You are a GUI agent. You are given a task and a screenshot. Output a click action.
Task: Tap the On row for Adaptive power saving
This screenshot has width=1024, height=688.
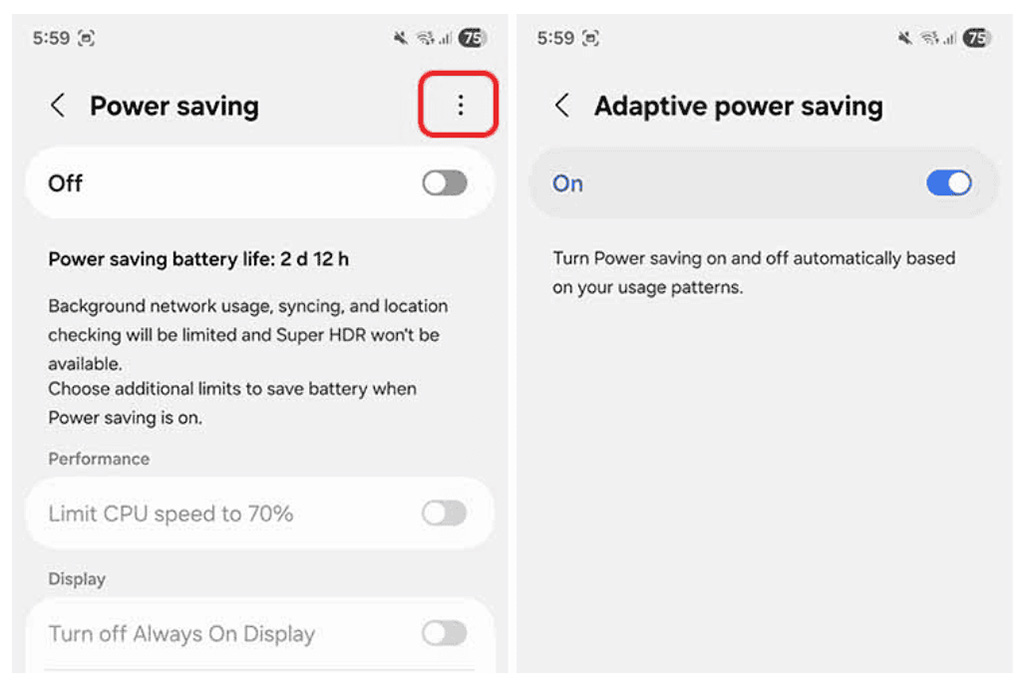click(x=700, y=183)
